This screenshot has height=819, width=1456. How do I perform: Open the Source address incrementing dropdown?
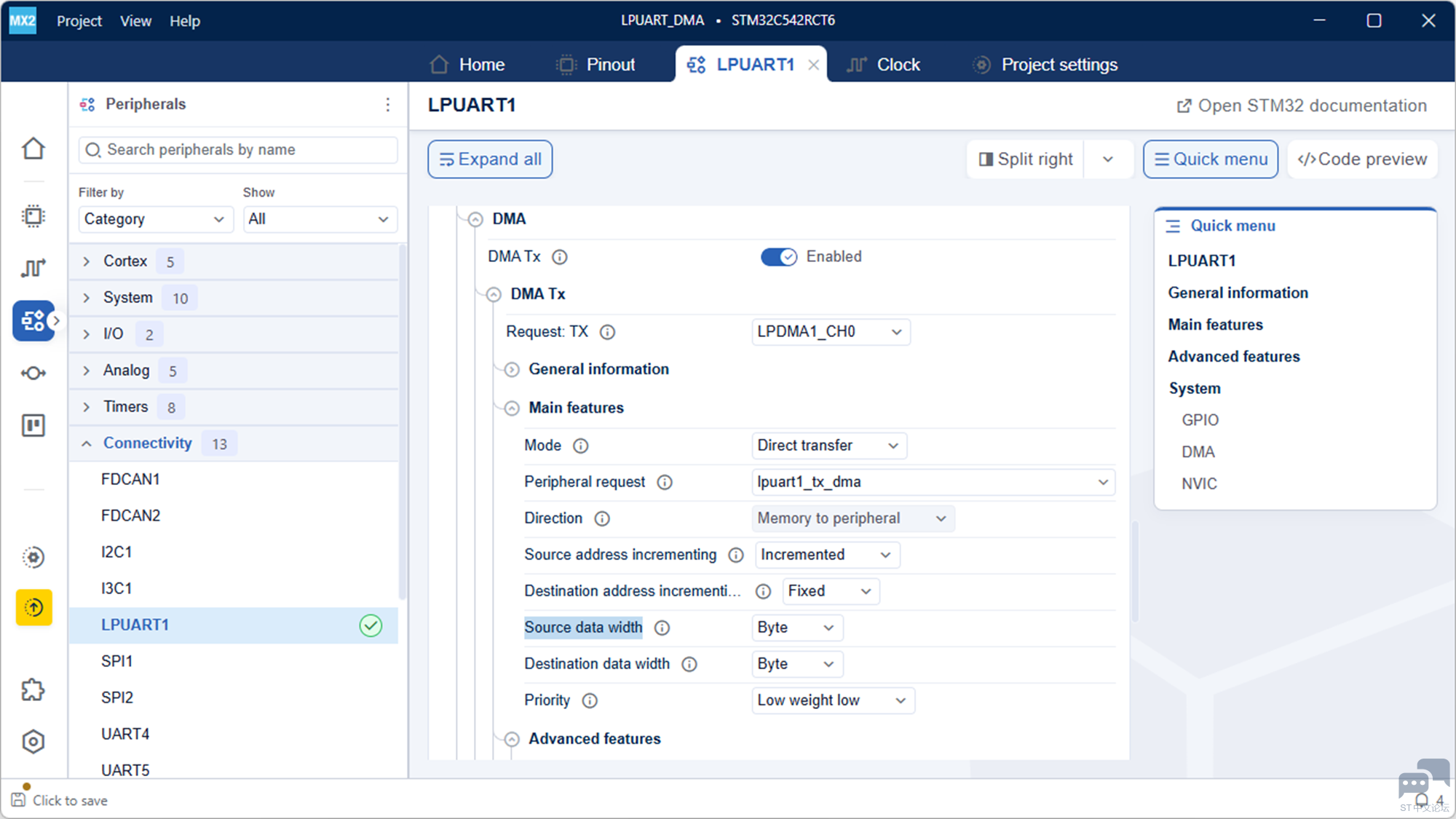(828, 555)
